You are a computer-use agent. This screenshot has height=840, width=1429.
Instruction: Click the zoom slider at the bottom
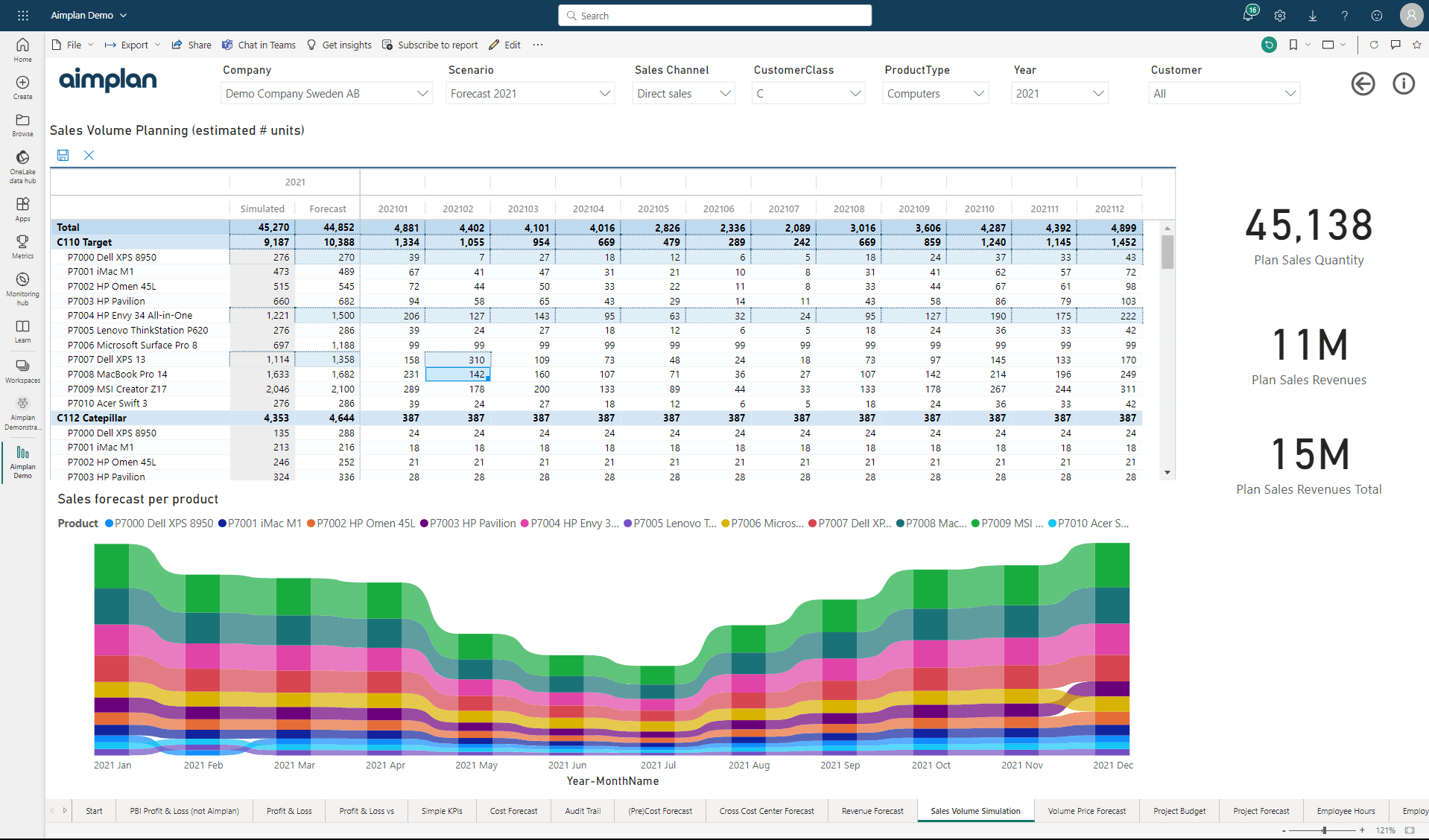[x=1323, y=830]
